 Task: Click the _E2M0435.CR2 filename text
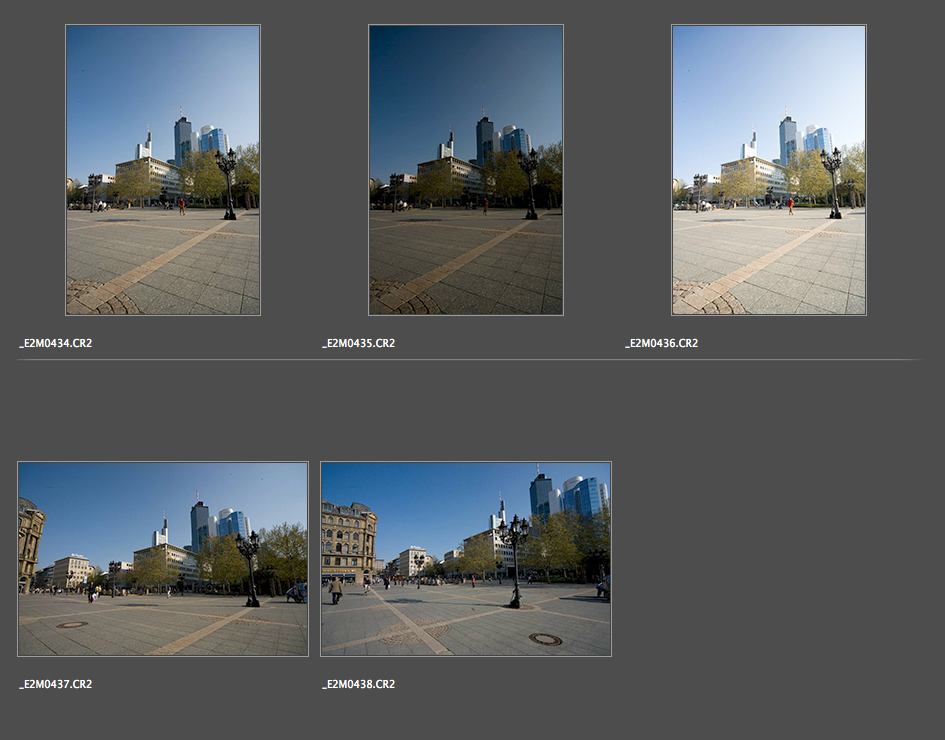(359, 343)
